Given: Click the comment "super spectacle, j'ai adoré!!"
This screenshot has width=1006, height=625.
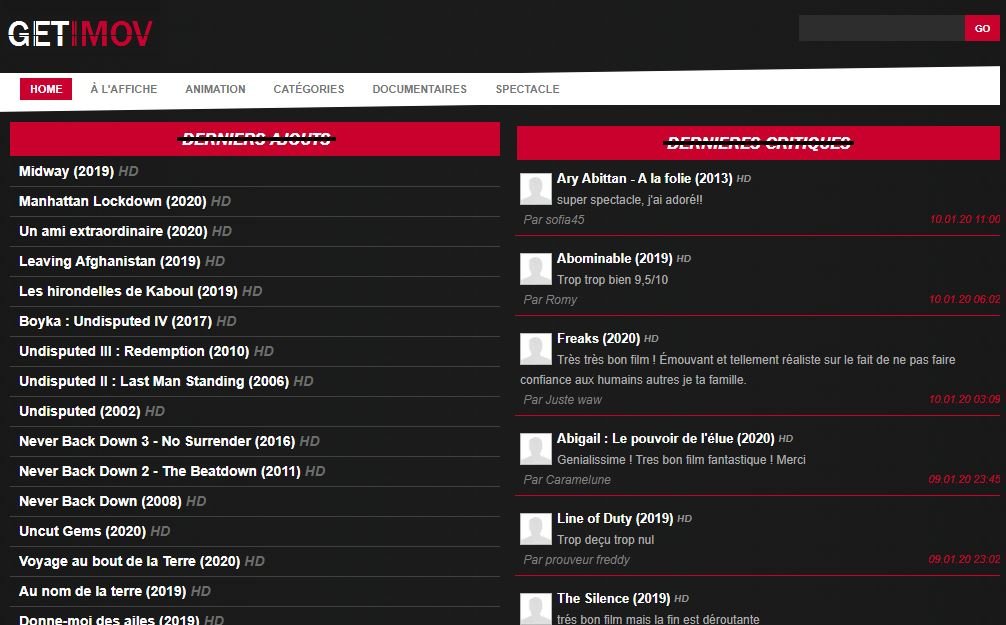Looking at the screenshot, I should click(x=629, y=200).
